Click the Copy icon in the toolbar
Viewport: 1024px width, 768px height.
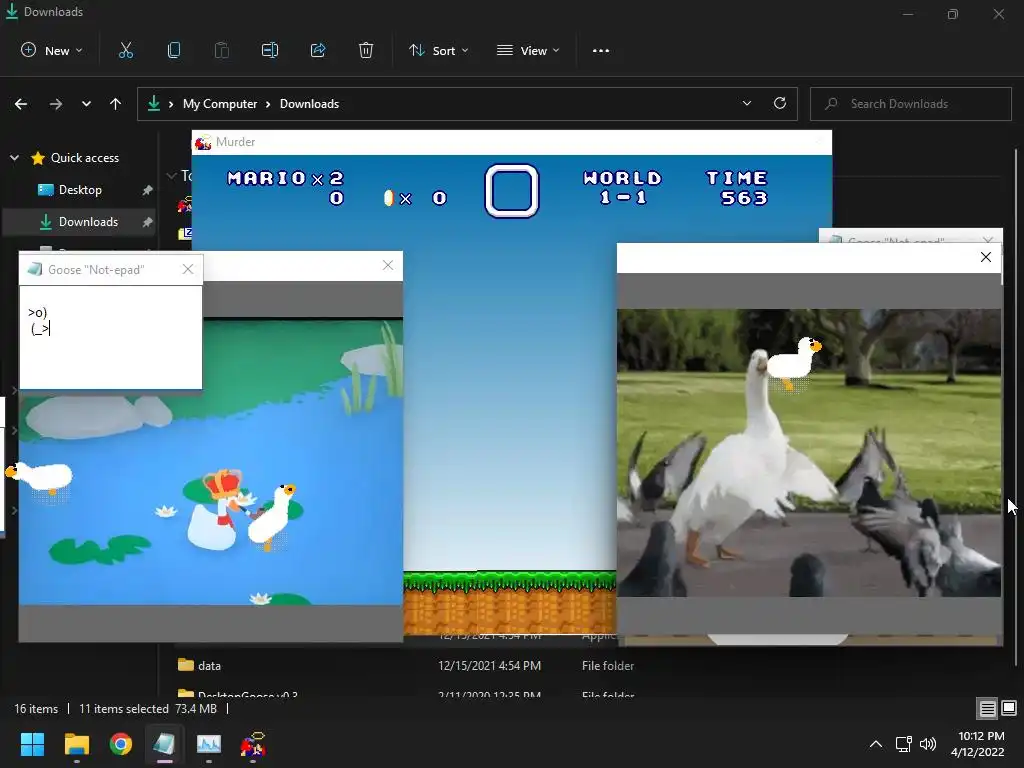click(174, 50)
